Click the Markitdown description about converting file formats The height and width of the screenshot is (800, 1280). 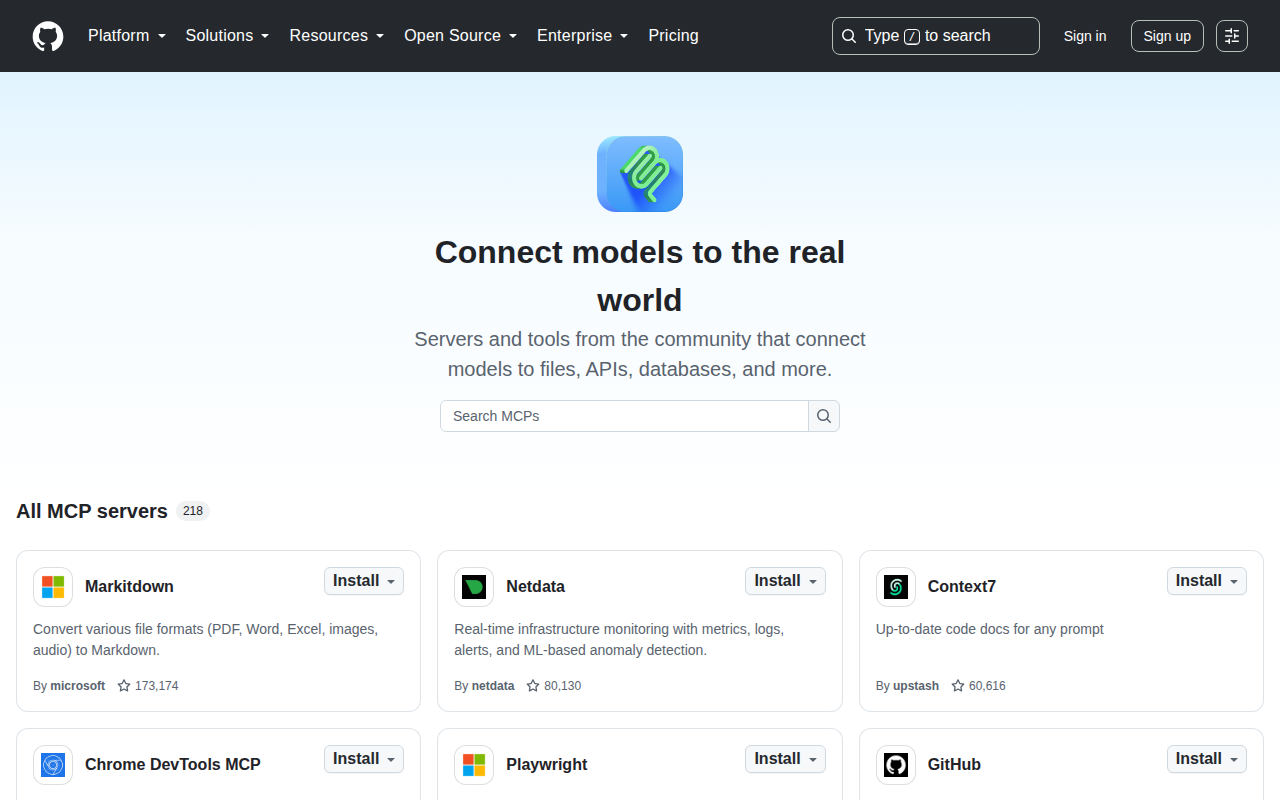[x=206, y=640]
